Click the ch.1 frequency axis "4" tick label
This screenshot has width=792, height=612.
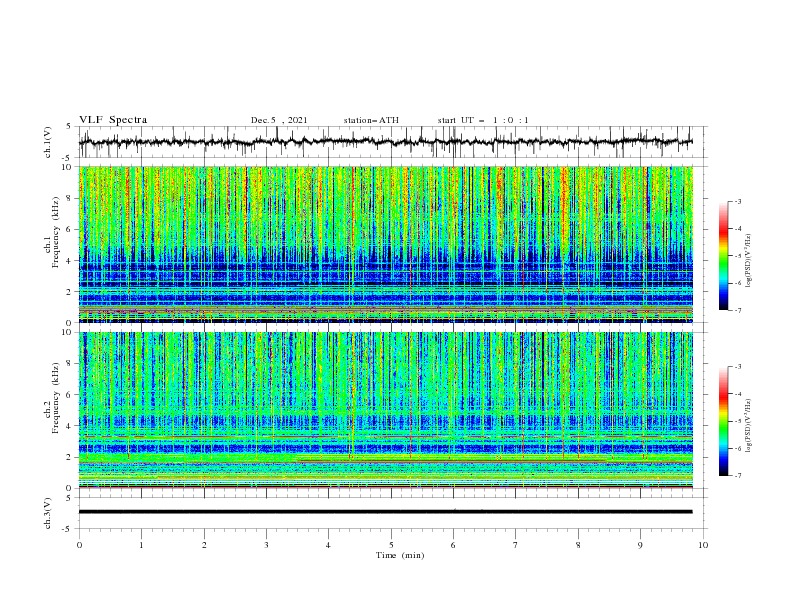(x=71, y=261)
